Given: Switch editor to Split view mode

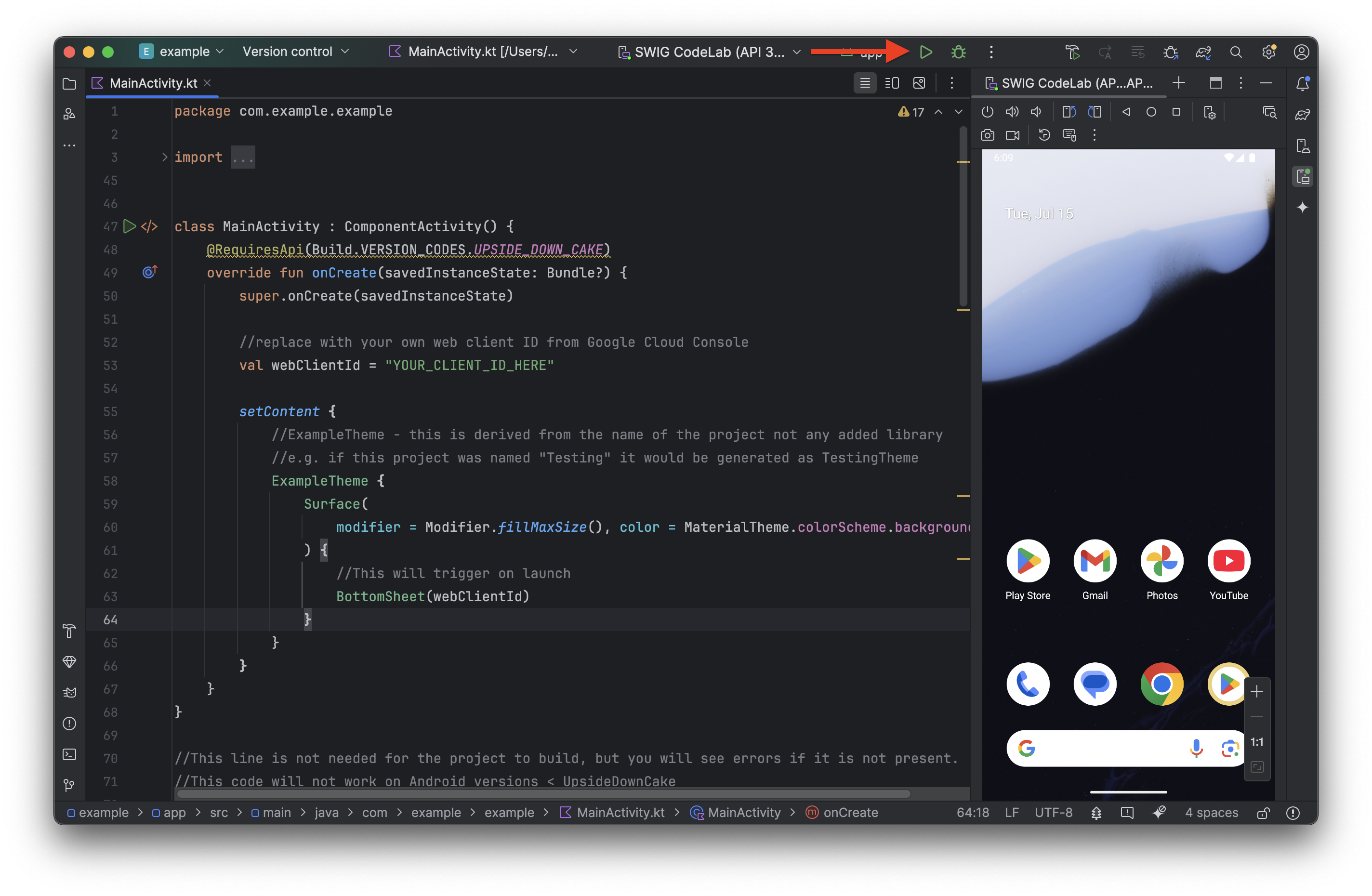Looking at the screenshot, I should point(892,83).
